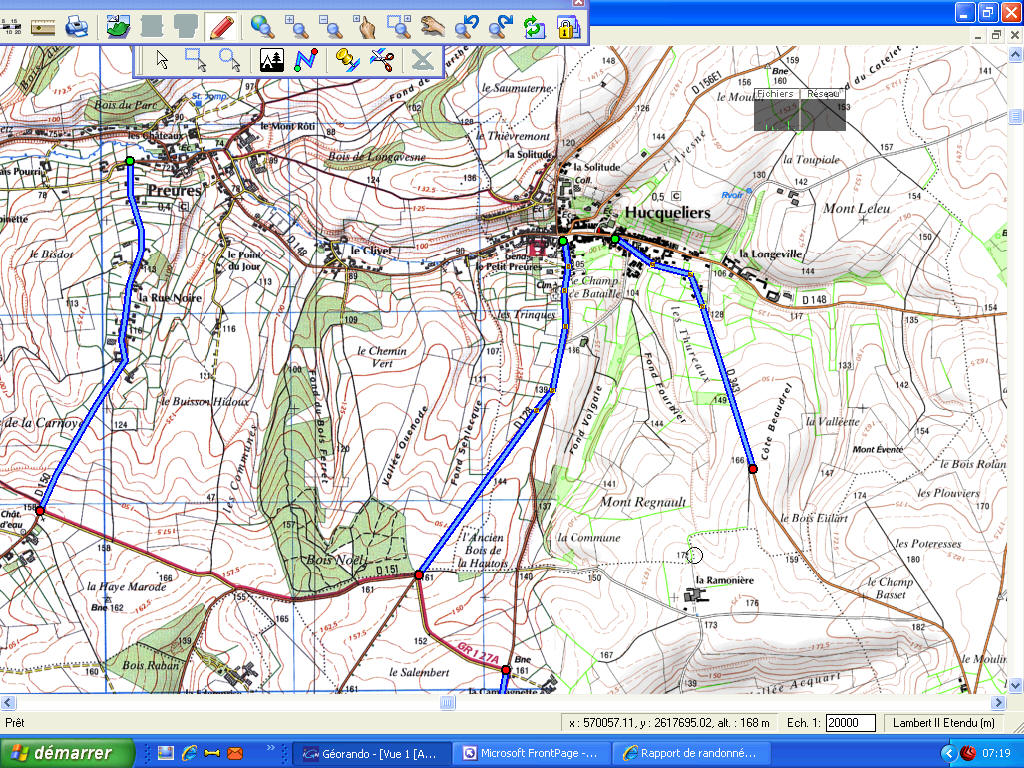This screenshot has height=768, width=1024.
Task: Select the hand pan tool
Action: click(x=432, y=27)
